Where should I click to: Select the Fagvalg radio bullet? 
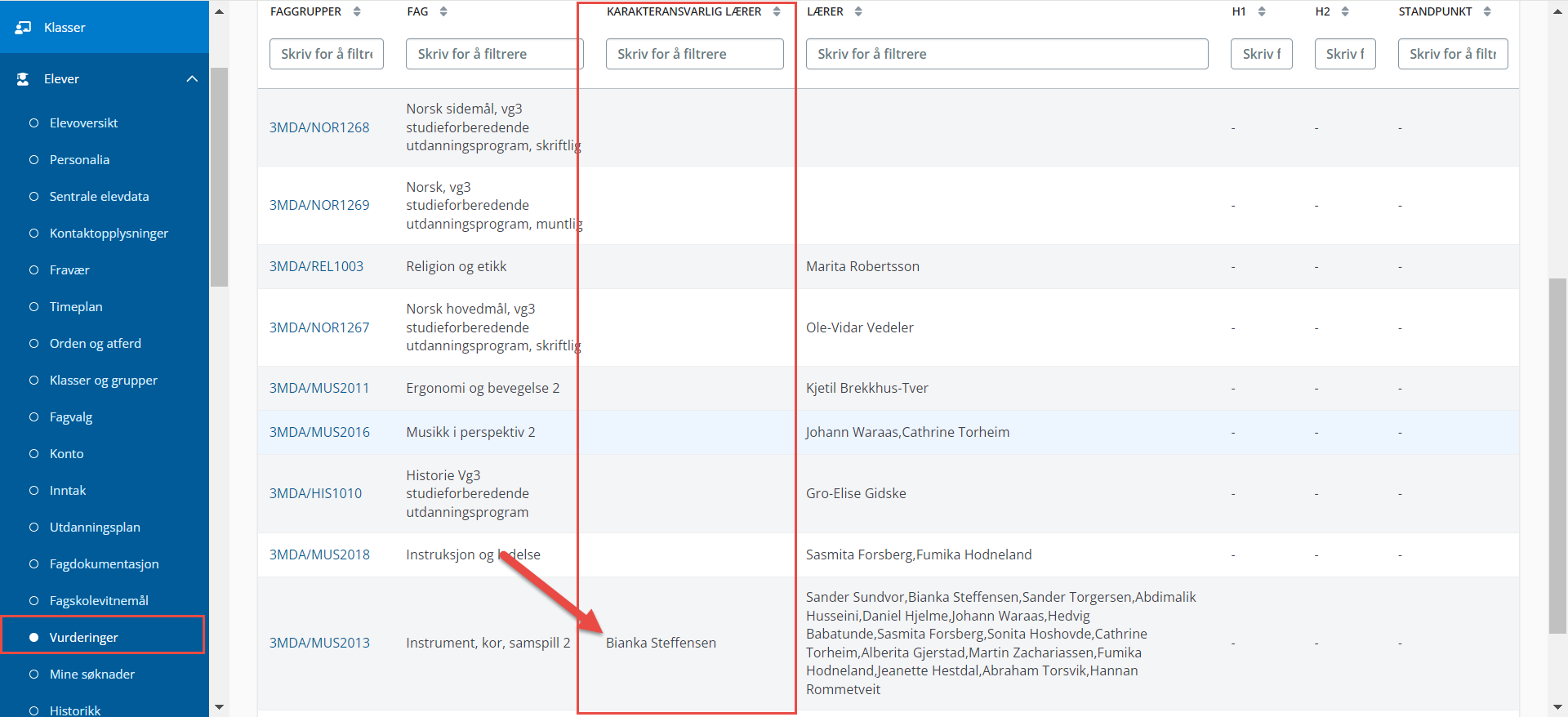point(34,417)
